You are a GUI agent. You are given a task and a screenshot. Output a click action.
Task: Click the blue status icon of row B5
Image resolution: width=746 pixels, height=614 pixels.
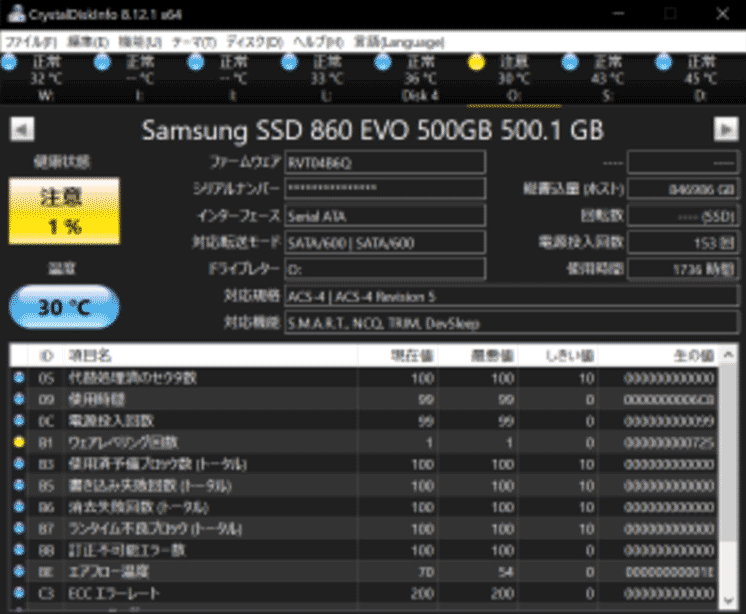(19, 485)
